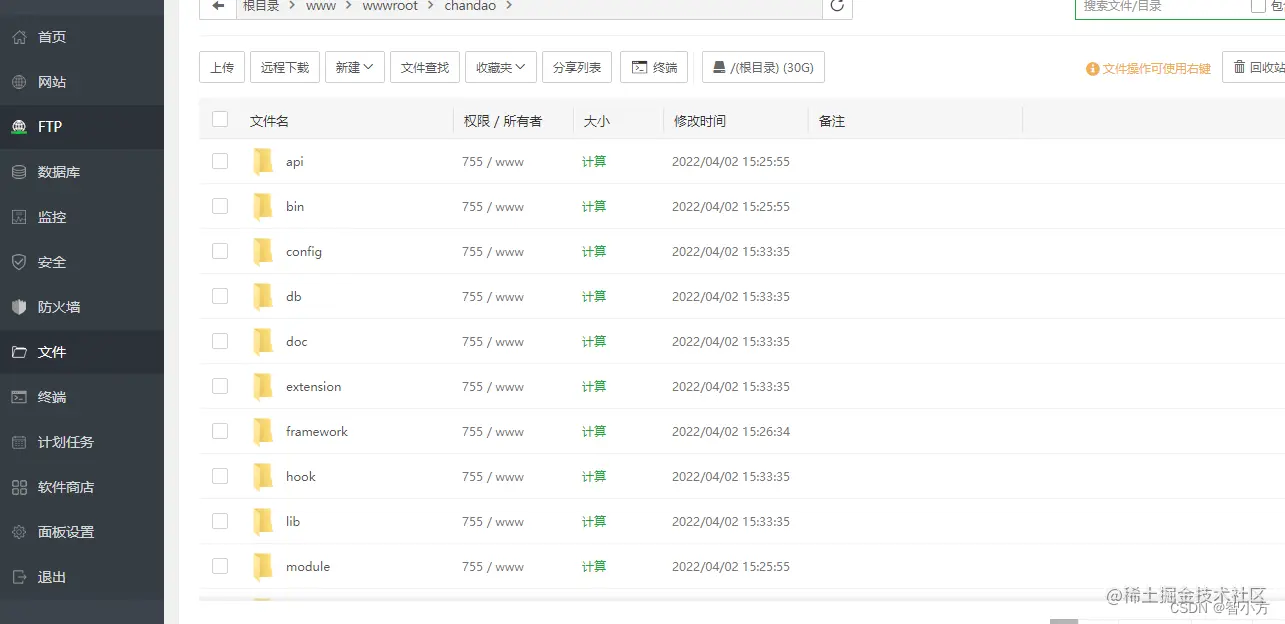Image resolution: width=1285 pixels, height=624 pixels.
Task: Tick the checkbox beside the search field
Action: (x=1258, y=6)
